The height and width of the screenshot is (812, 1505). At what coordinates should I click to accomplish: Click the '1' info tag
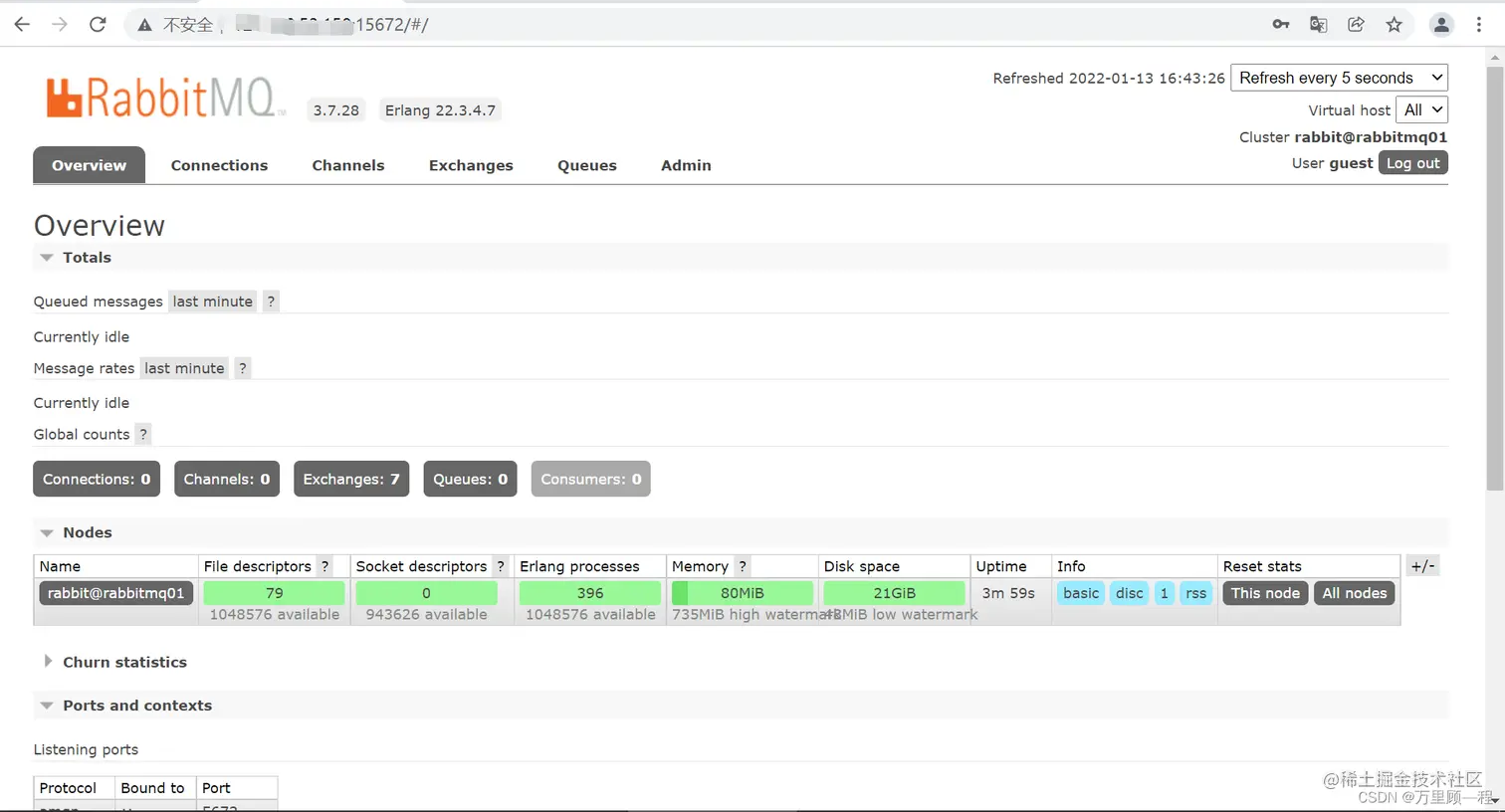pyautogui.click(x=1165, y=593)
